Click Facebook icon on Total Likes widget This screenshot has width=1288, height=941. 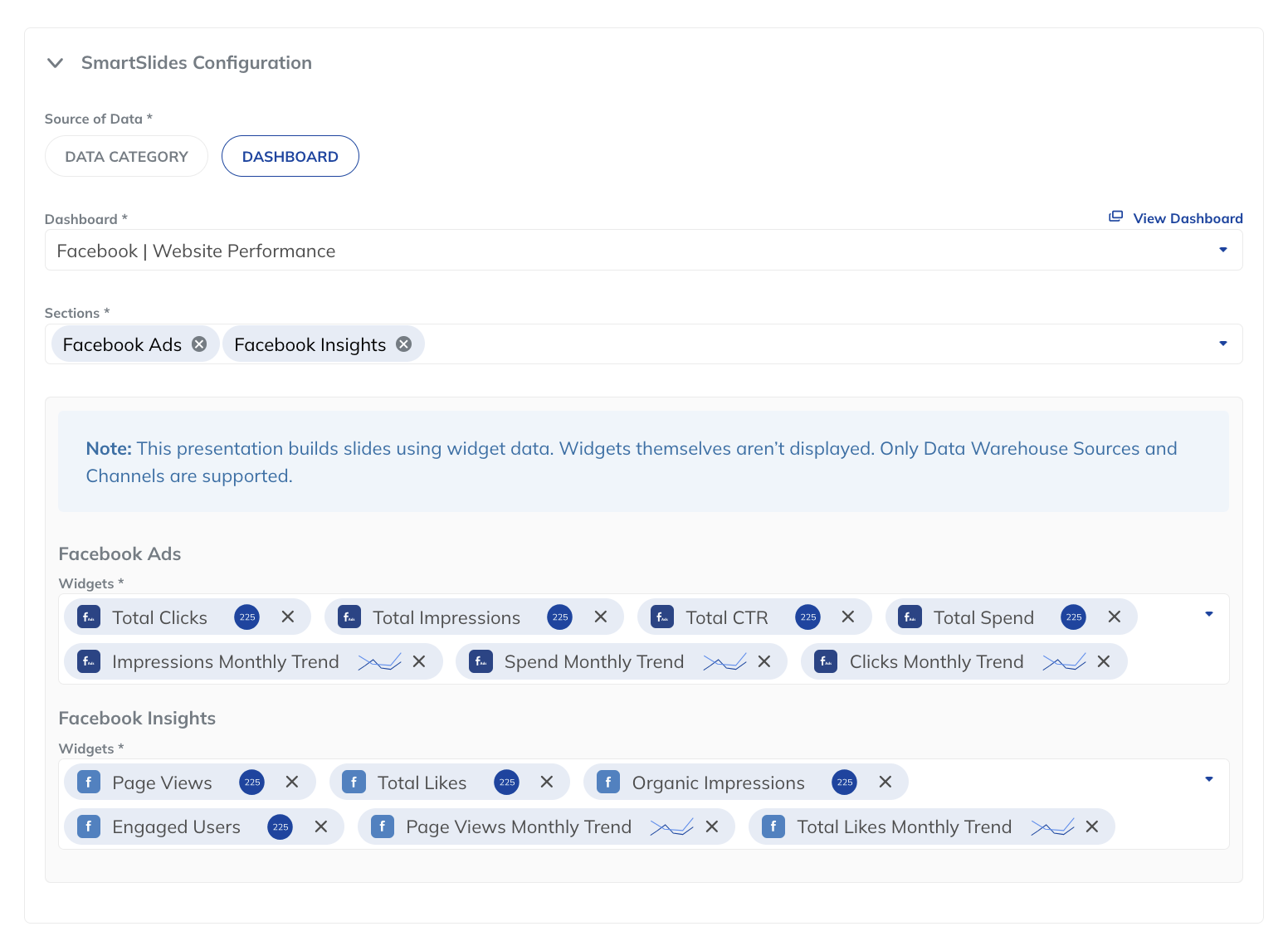(354, 782)
